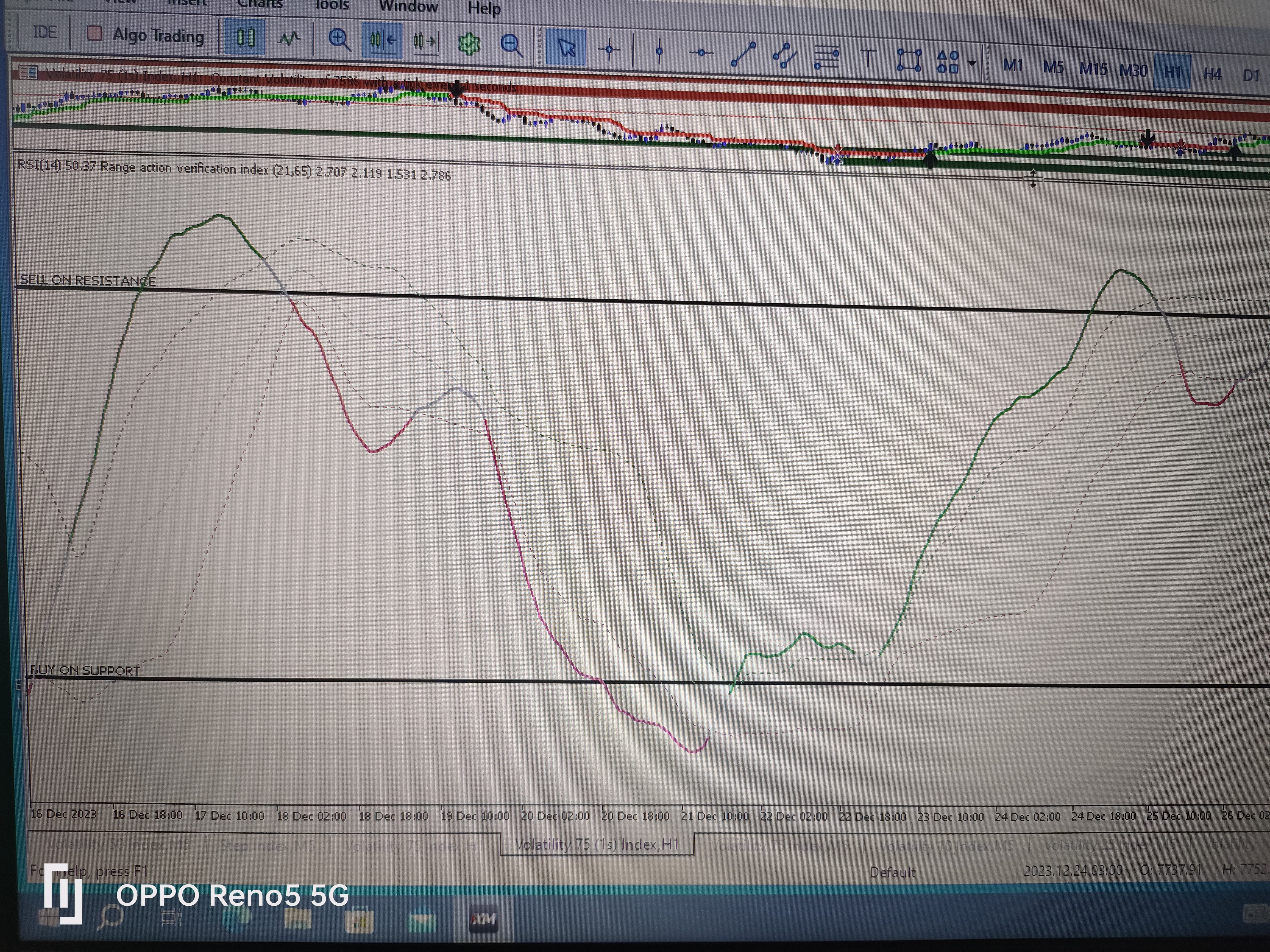Open the Window menu
The image size is (1270, 952).
[408, 7]
